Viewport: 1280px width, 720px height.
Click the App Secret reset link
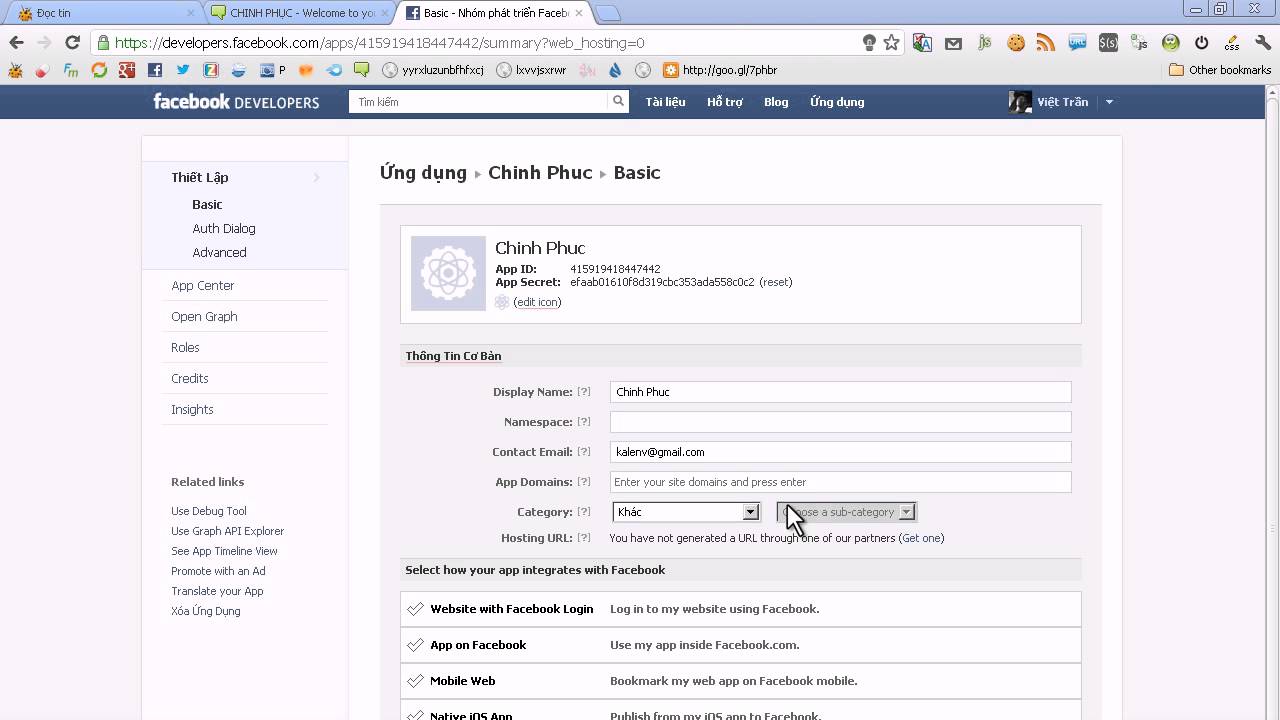click(776, 282)
